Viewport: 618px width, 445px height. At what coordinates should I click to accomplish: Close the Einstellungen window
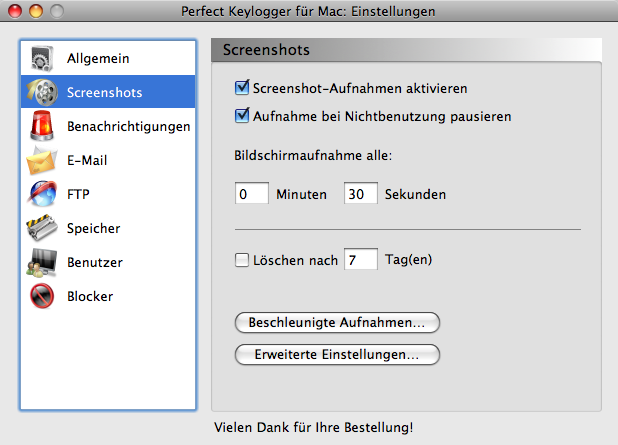pos(15,11)
